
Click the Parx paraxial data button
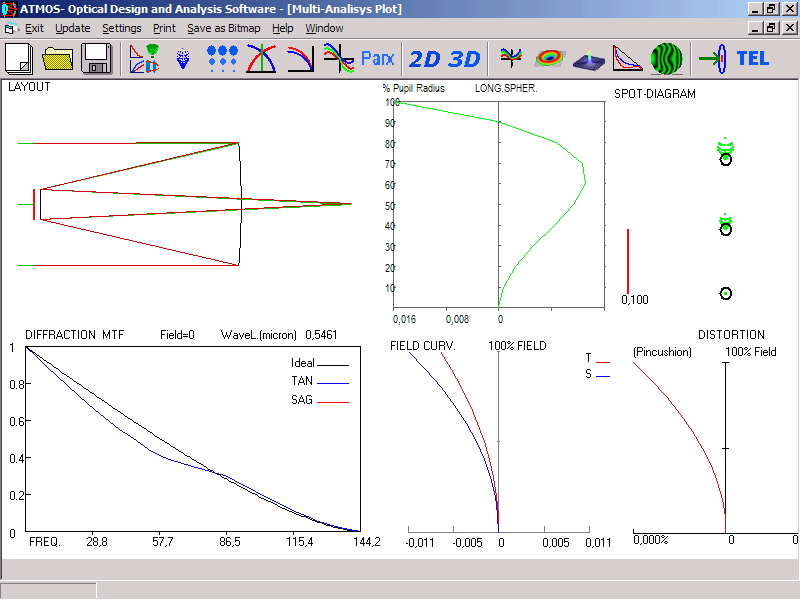click(x=378, y=58)
